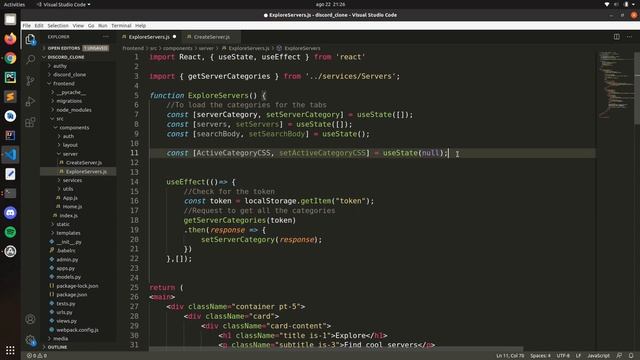Open models.py in the file tree

click(68, 277)
